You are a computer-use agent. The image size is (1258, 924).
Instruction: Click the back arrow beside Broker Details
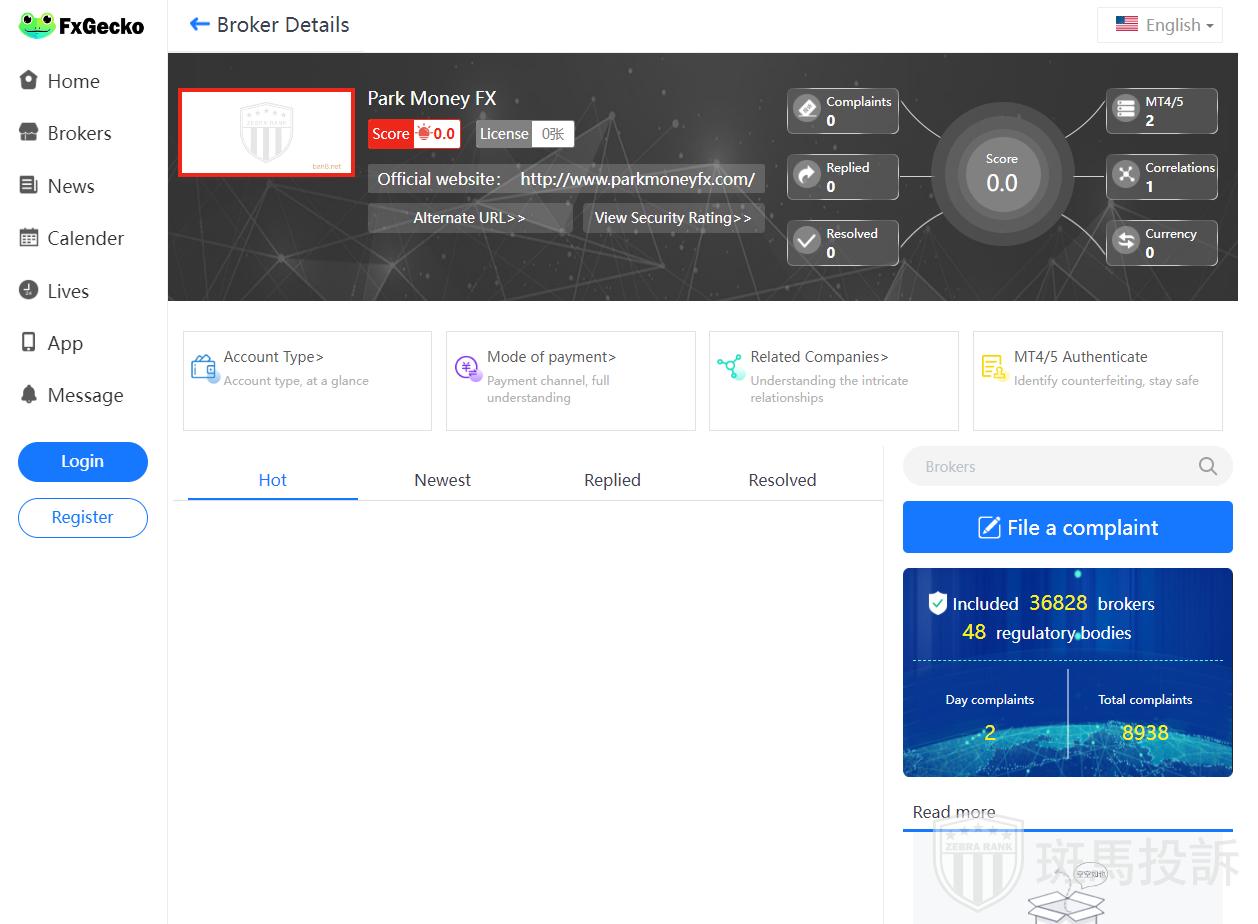pos(199,25)
